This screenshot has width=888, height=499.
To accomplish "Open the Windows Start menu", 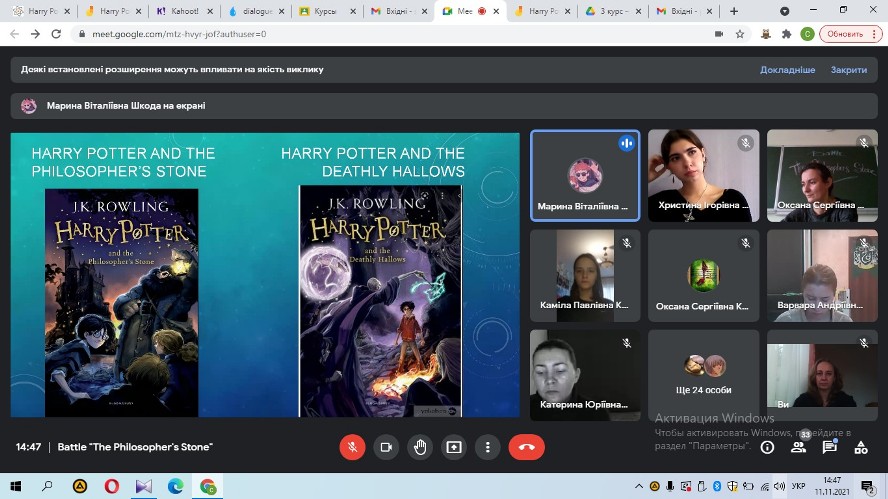I will click(15, 486).
